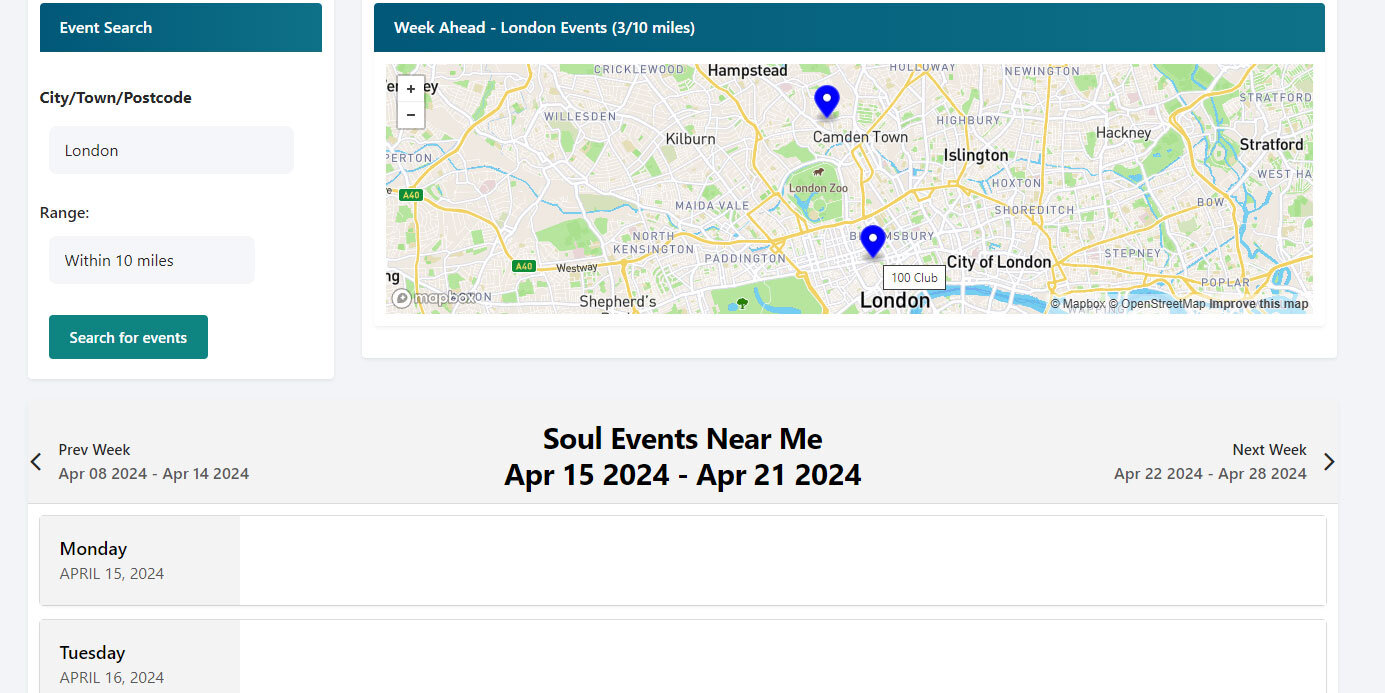Open the © Mapbox attribution link
The width and height of the screenshot is (1385, 693).
point(1077,304)
